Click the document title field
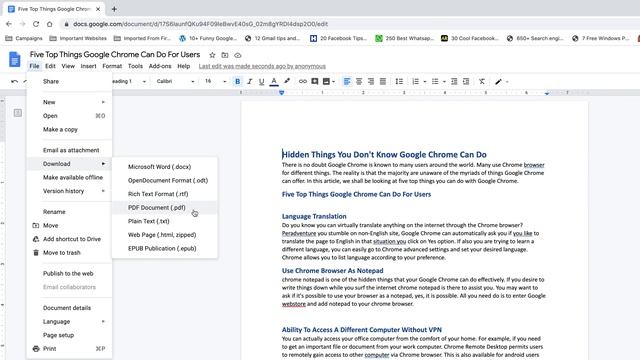The image size is (640, 360). pos(115,55)
